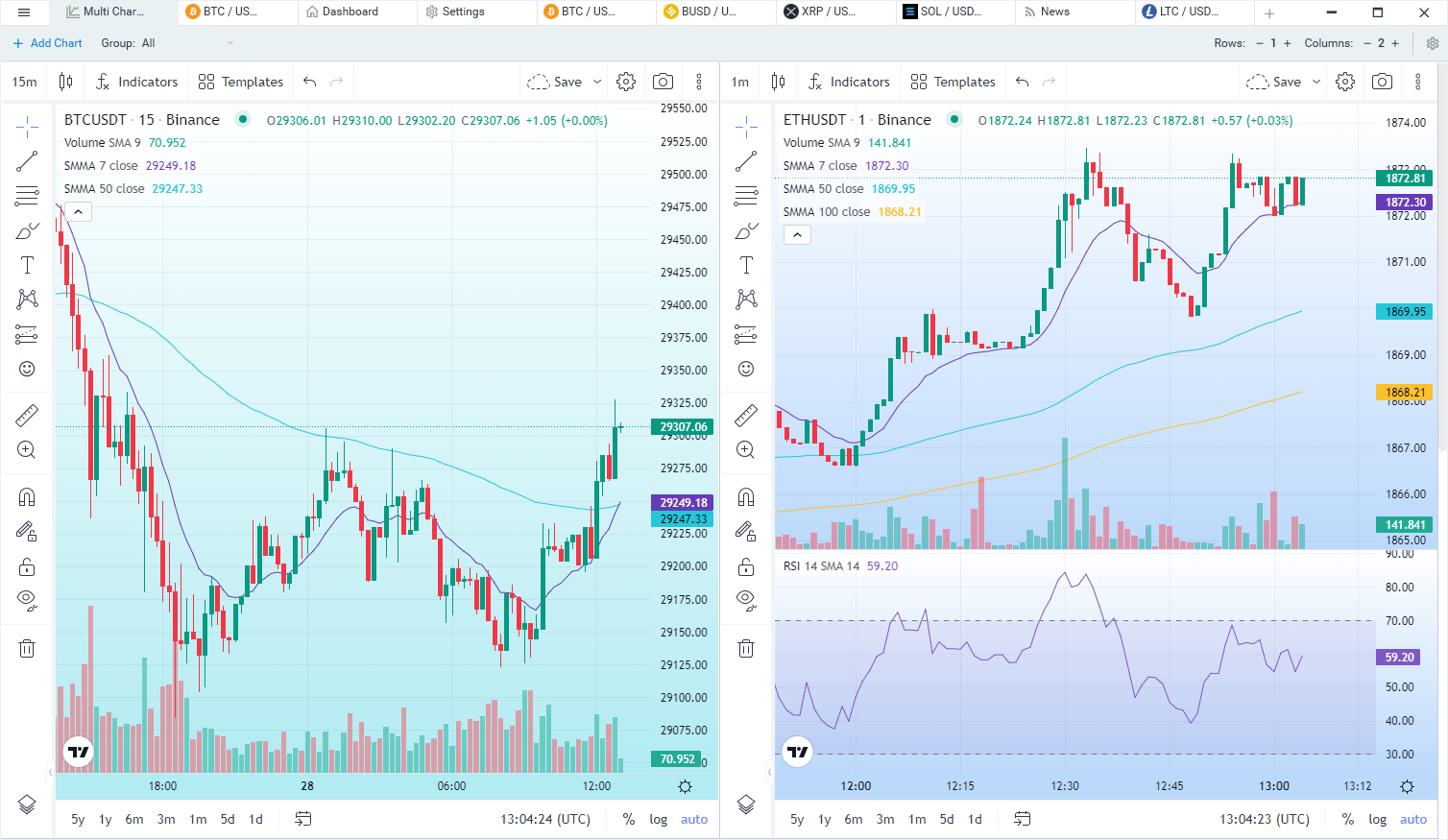Hide all drawing tools via eye icon
This screenshot has height=840, width=1448.
coord(26,599)
